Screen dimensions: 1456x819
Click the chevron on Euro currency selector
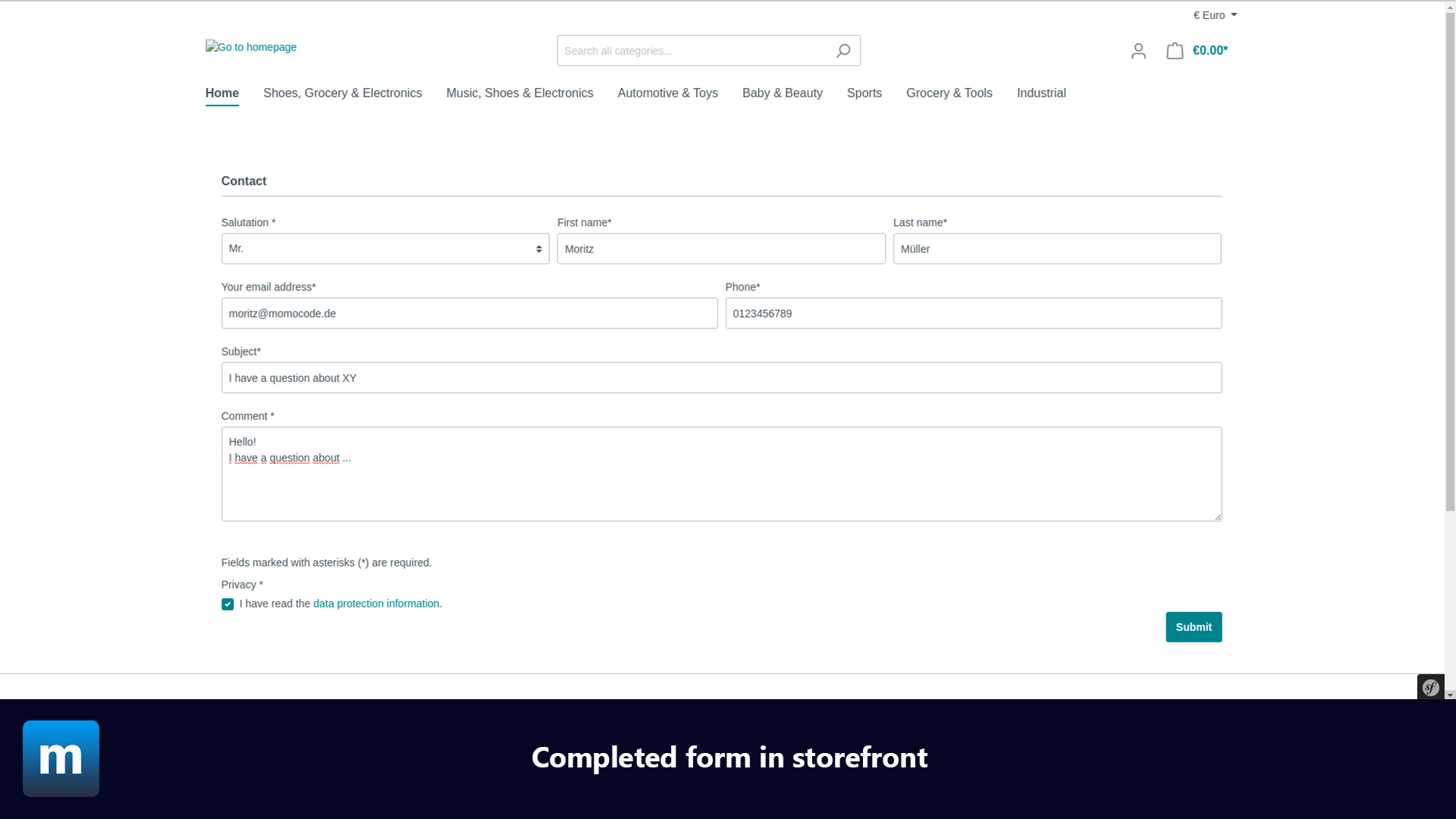point(1233,14)
